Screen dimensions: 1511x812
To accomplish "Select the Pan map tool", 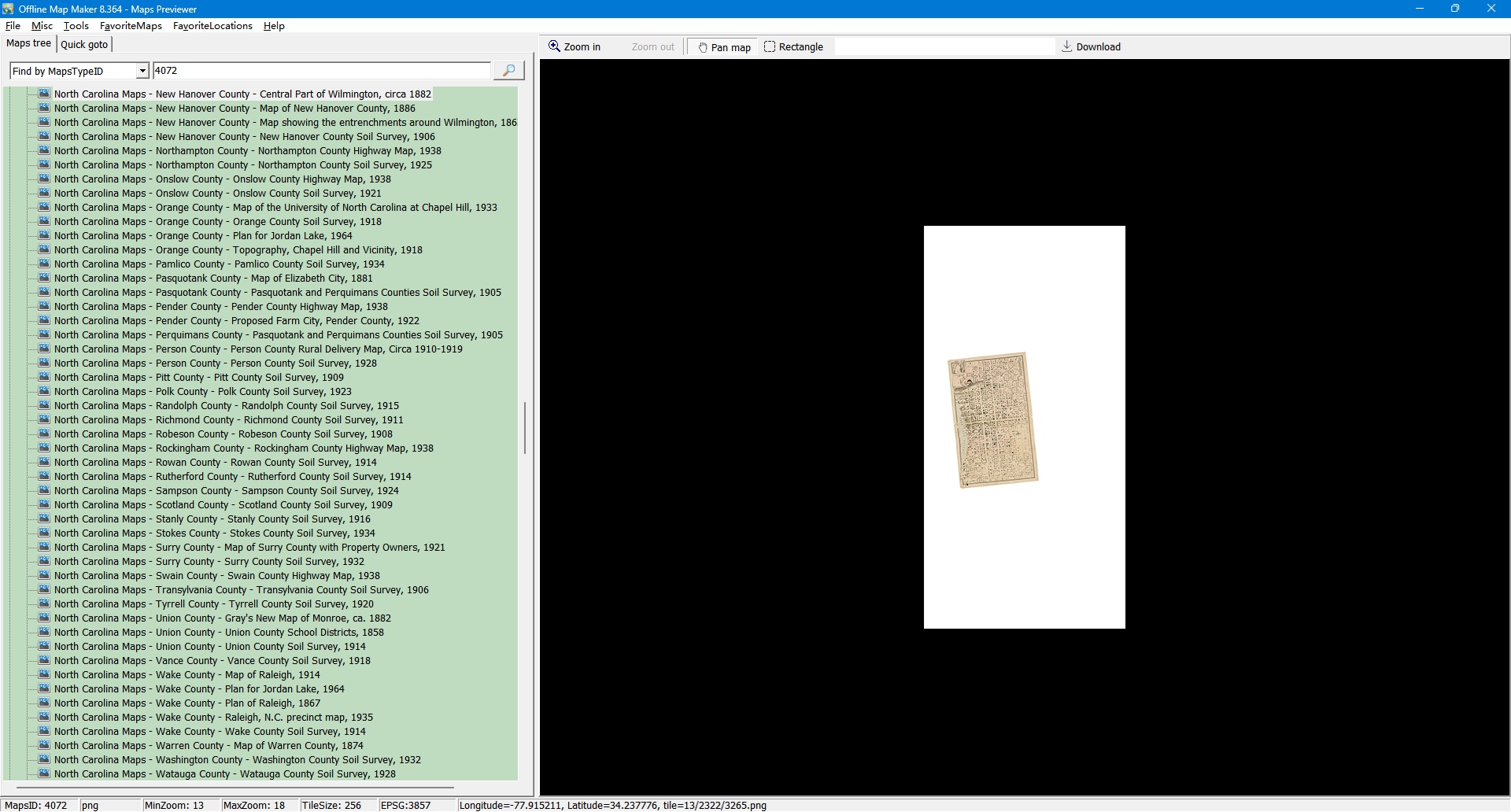I will coord(723,47).
